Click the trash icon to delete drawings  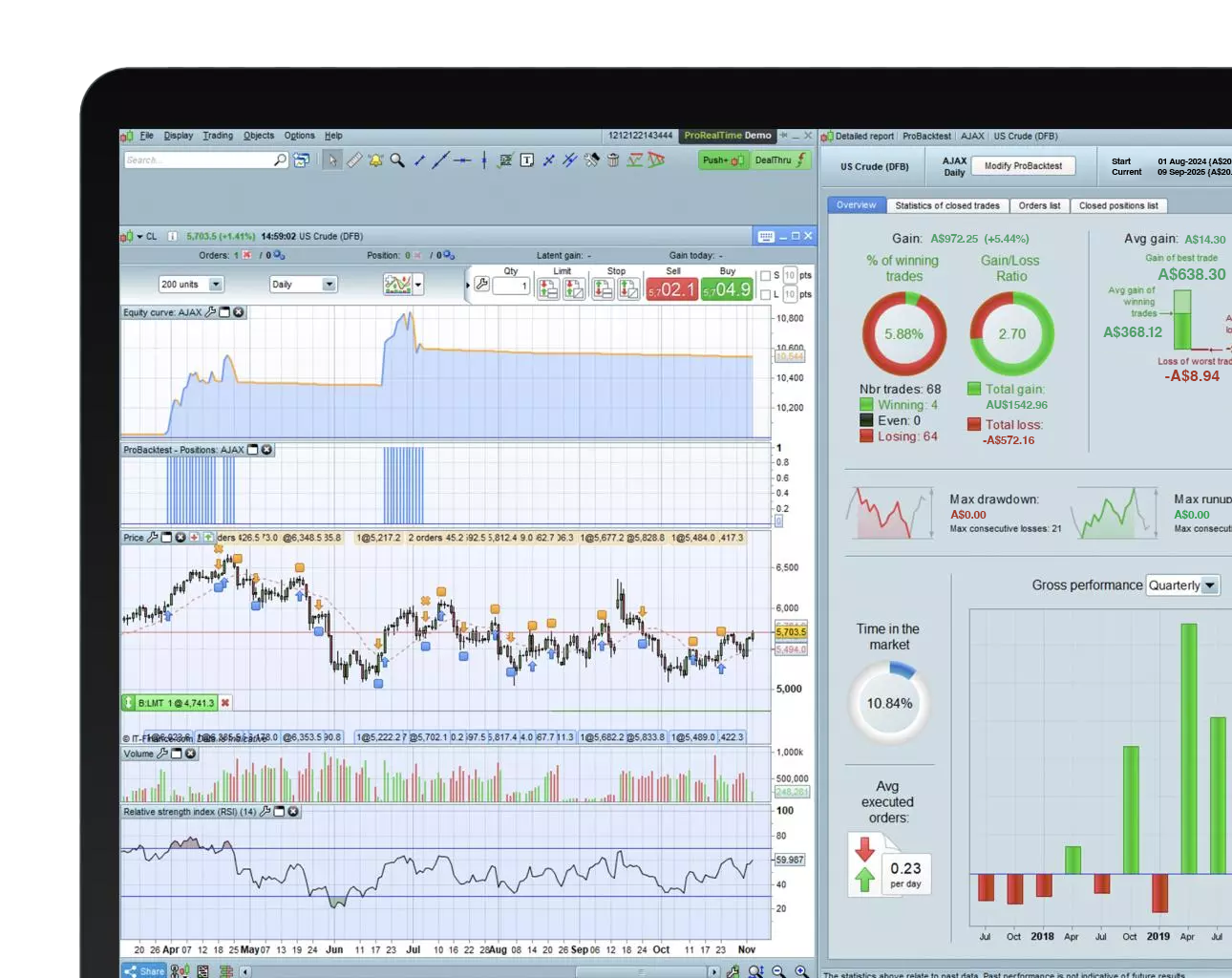click(612, 159)
